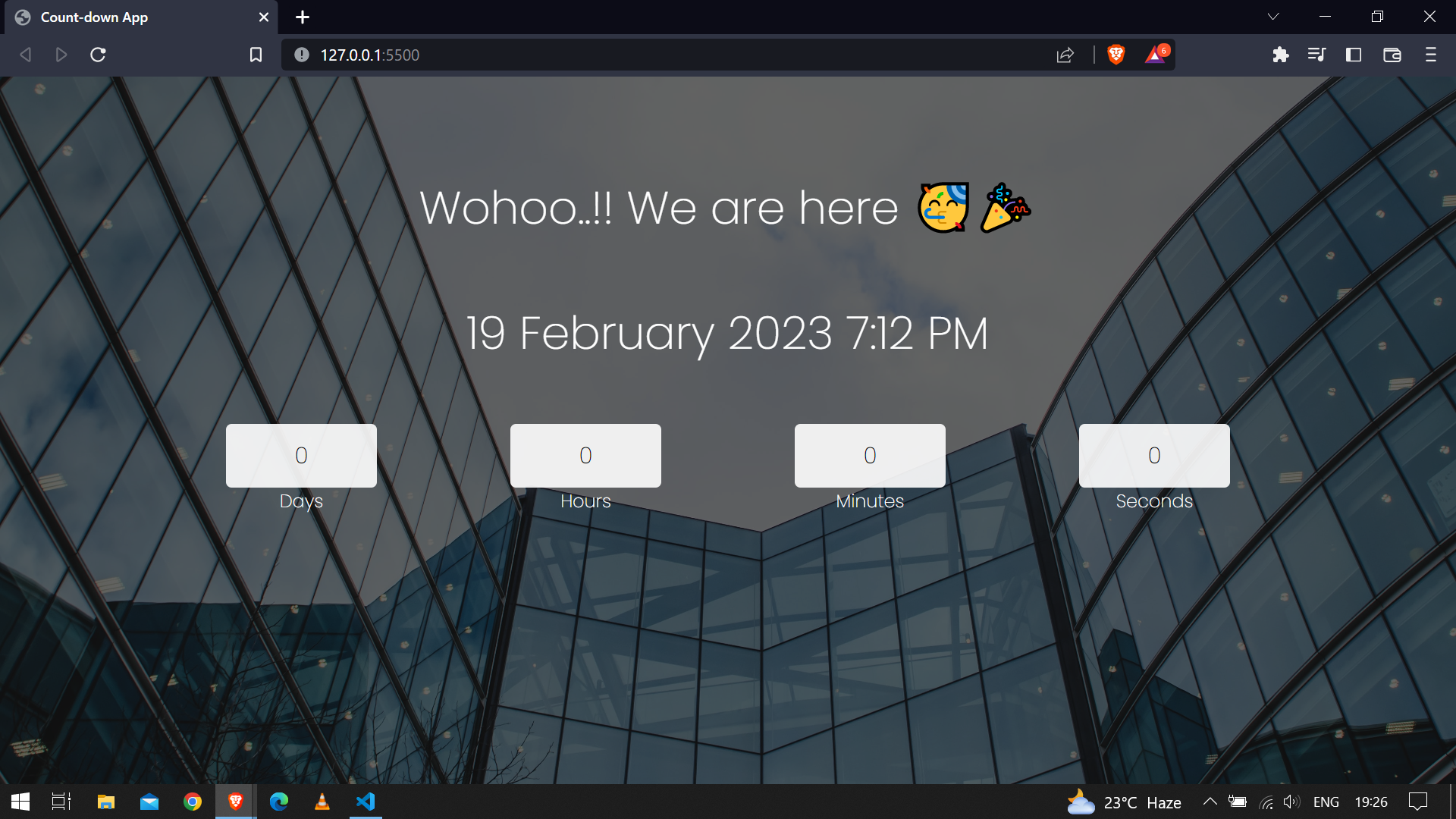This screenshot has width=1456, height=819.
Task: Click the volume speaker tray icon
Action: tap(1291, 802)
